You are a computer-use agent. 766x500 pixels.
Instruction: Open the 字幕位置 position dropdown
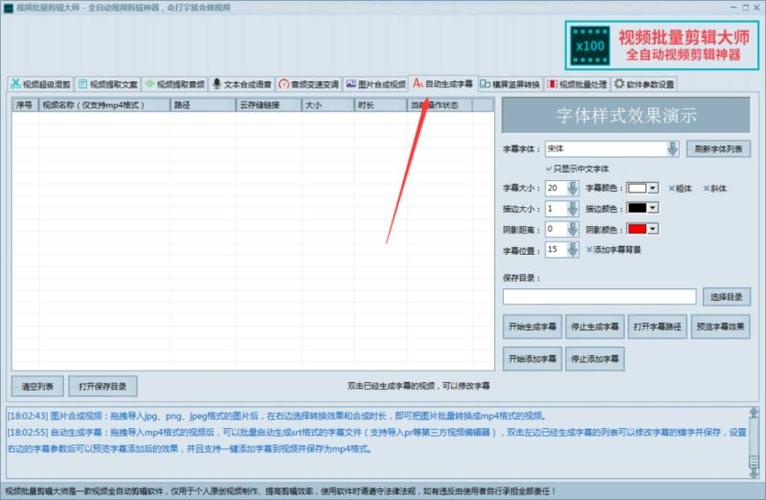pyautogui.click(x=573, y=250)
